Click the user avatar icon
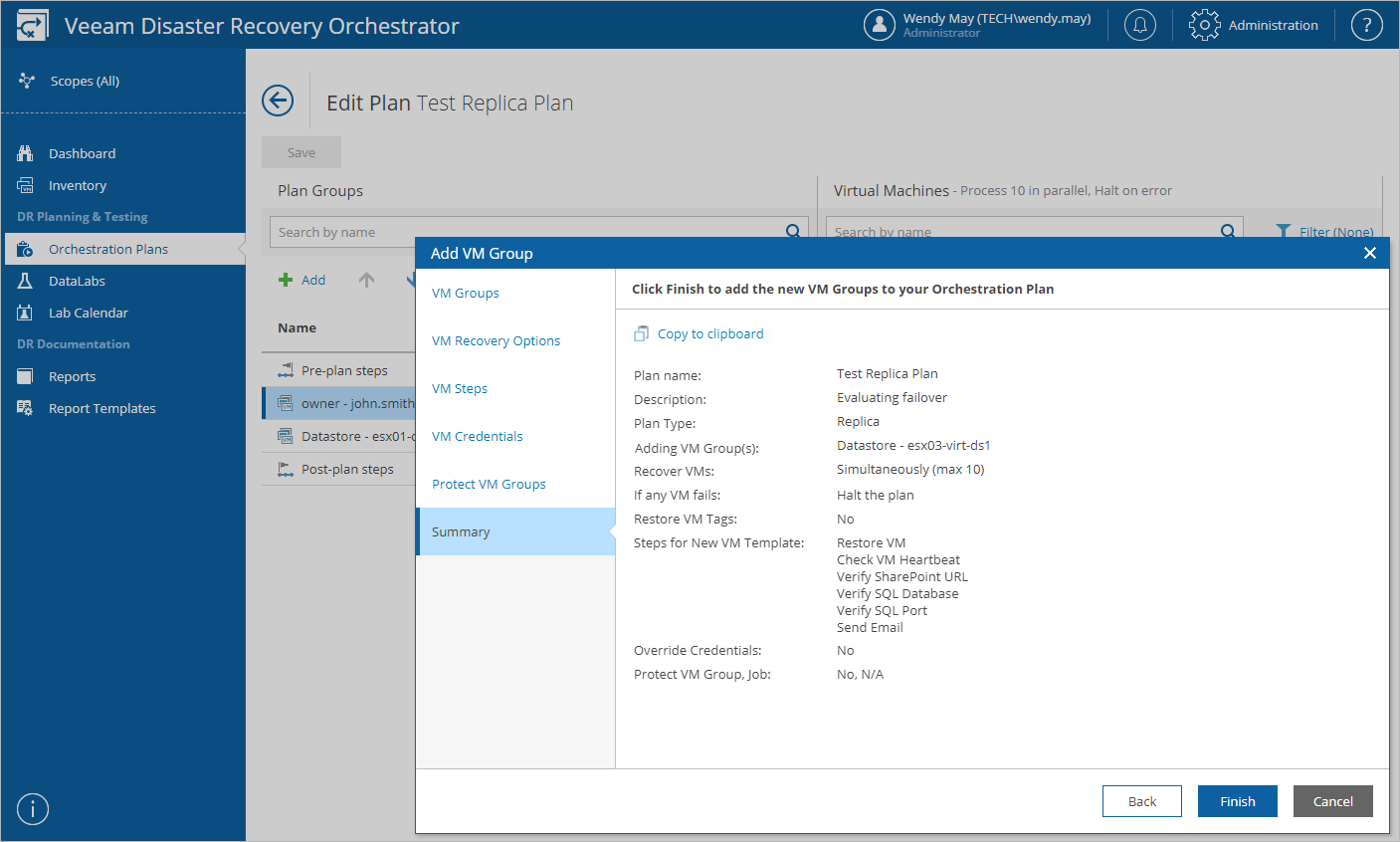 coord(880,25)
